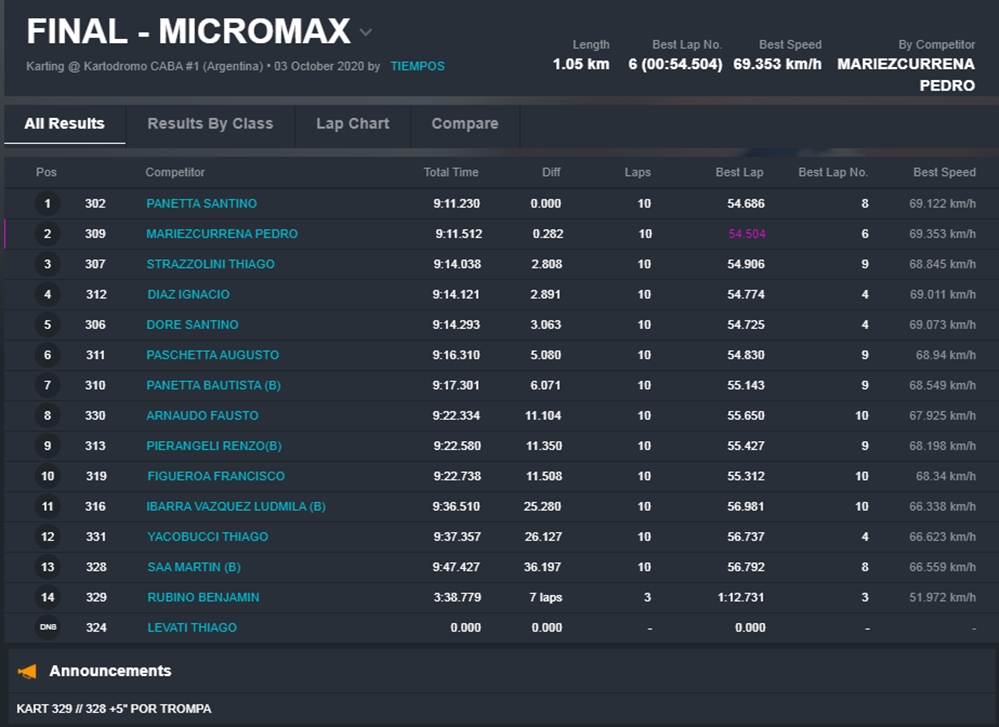Viewport: 999px width, 727px height.
Task: Click position 14 circle badge
Action: tap(47, 598)
